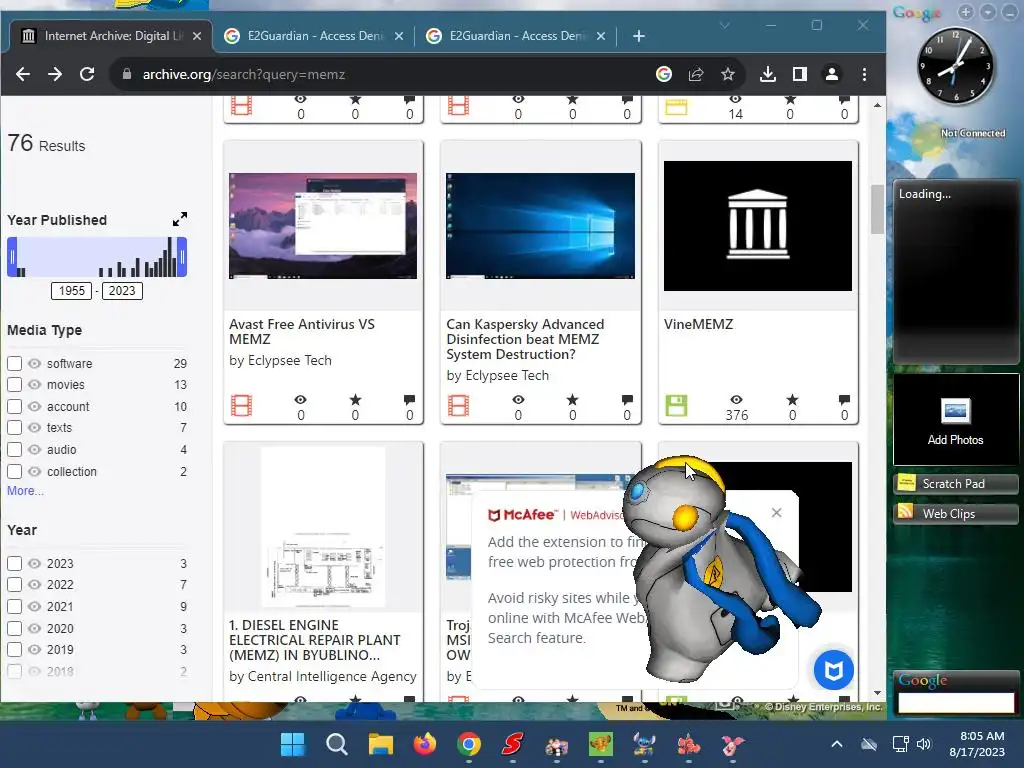Toggle the eye icon next to texts
Viewport: 1024px width, 768px height.
coord(35,428)
